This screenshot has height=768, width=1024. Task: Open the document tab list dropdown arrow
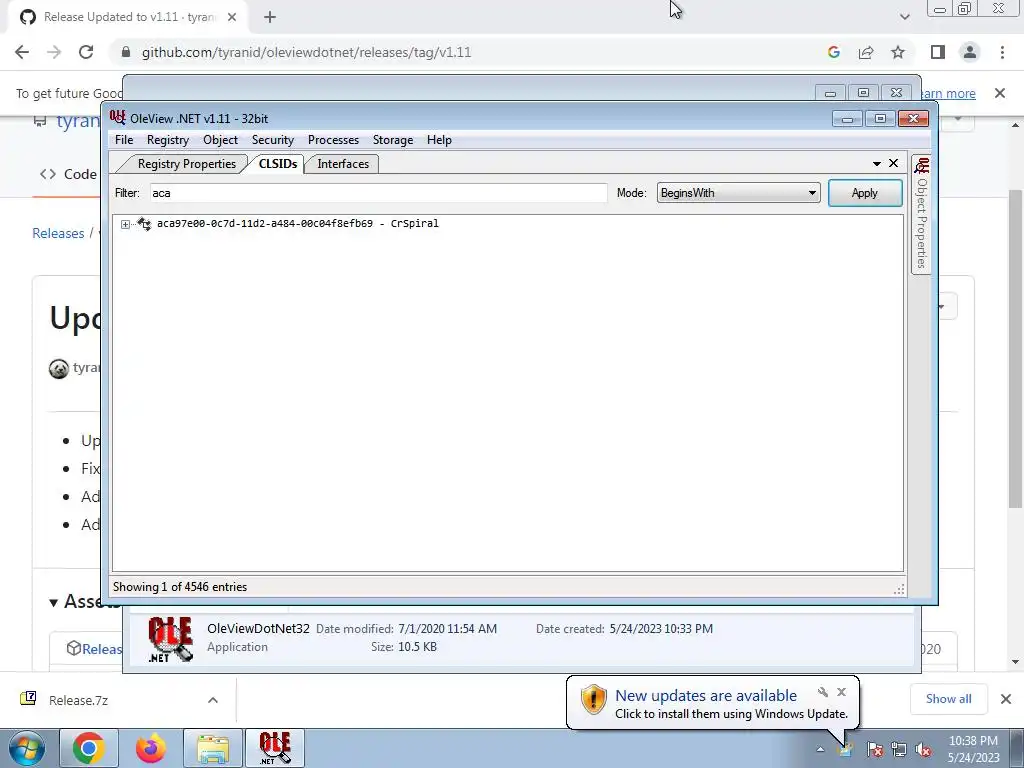point(876,163)
